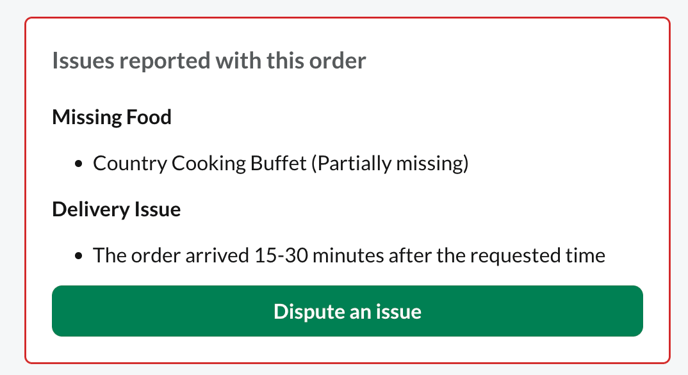Viewport: 688px width, 375px height.
Task: Click the word Issues starting the card title
Action: [x=83, y=61]
